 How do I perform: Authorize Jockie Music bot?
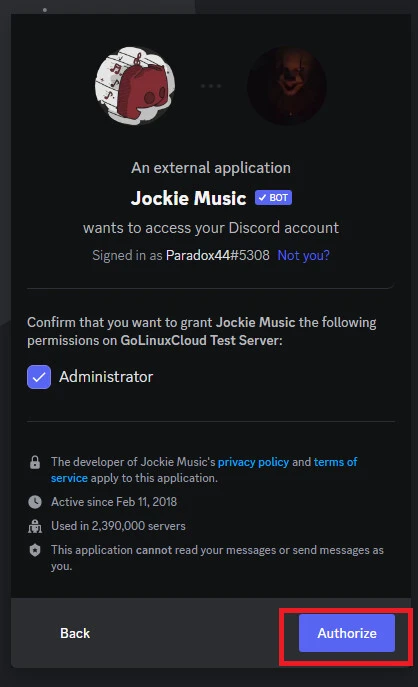(347, 633)
